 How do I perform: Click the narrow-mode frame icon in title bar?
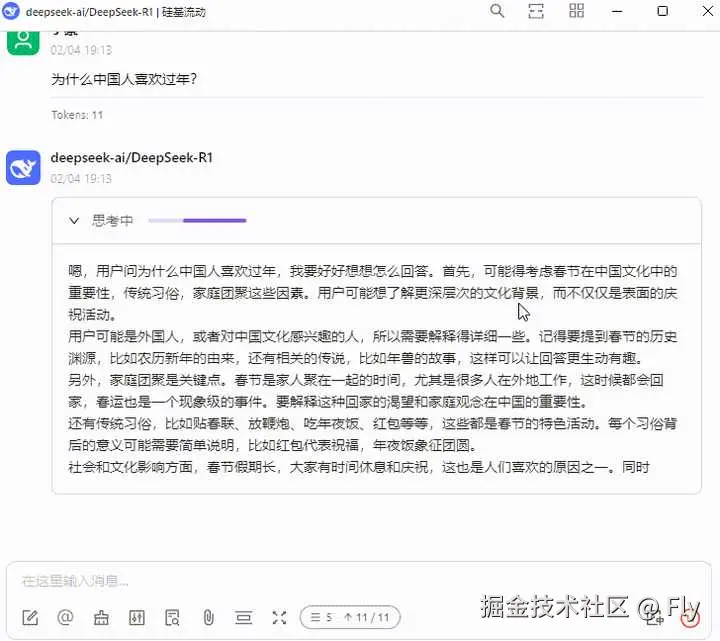pos(536,11)
